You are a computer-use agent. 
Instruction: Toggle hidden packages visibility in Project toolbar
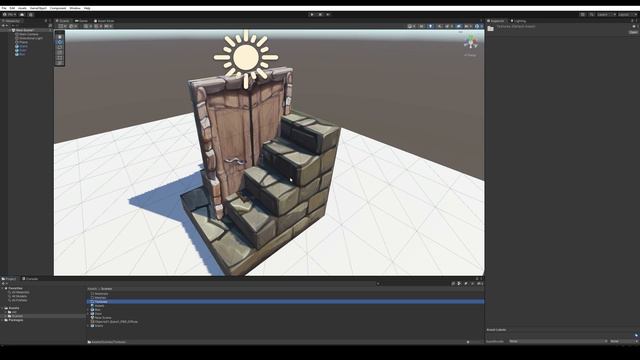[x=480, y=283]
